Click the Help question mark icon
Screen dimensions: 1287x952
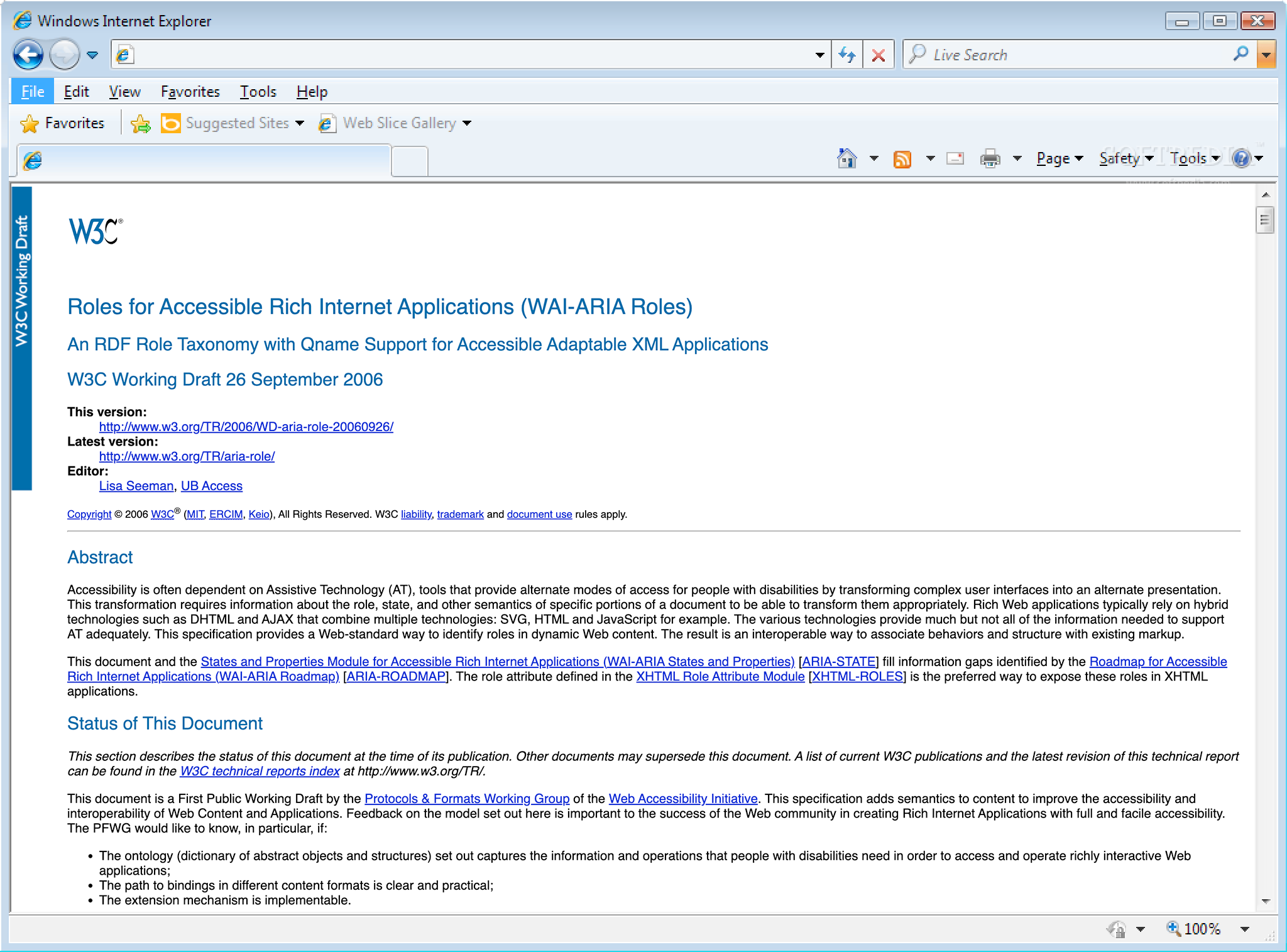coord(1242,158)
